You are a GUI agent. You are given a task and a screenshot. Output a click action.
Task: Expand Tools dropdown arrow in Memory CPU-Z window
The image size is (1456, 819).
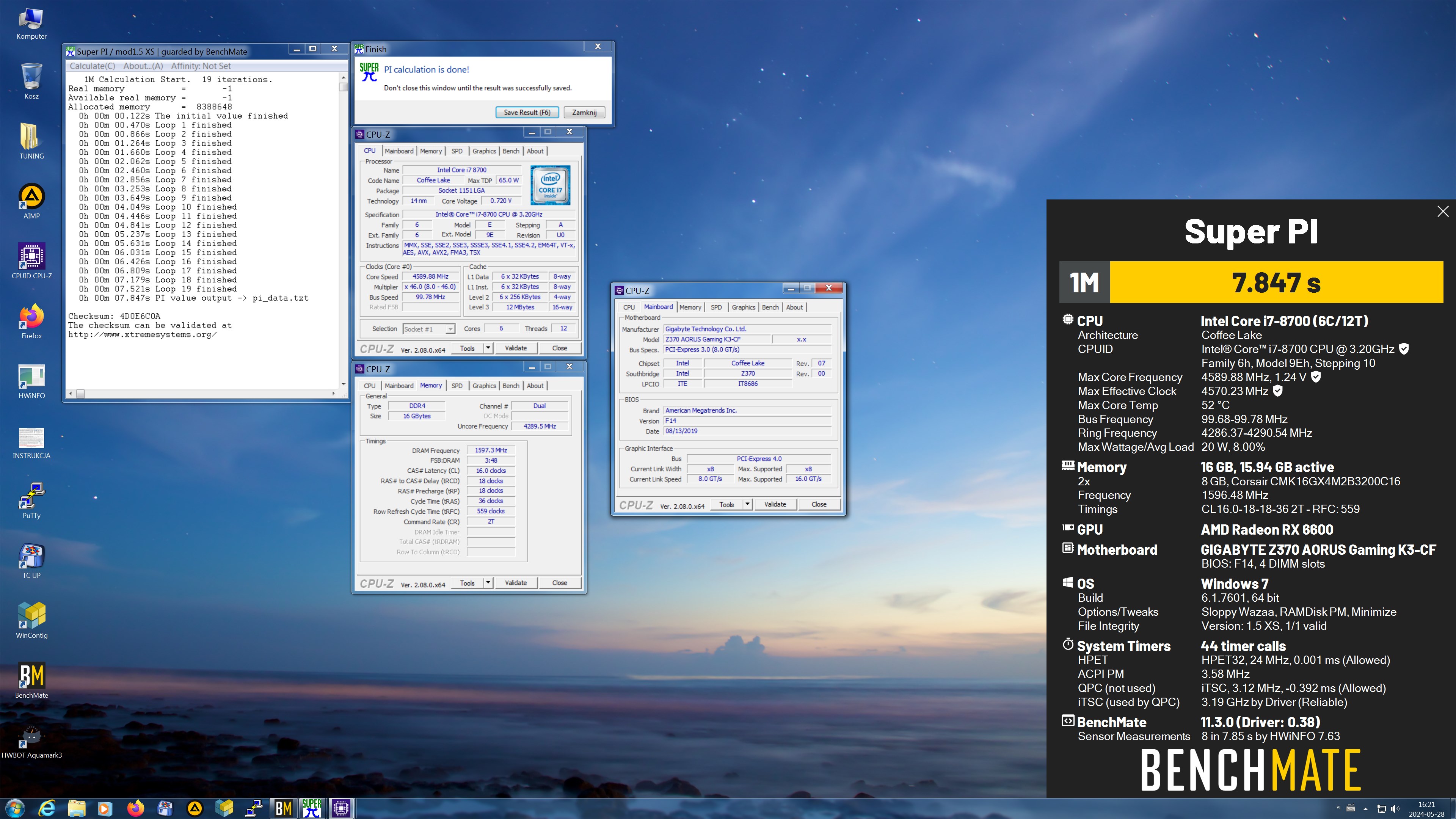point(488,583)
